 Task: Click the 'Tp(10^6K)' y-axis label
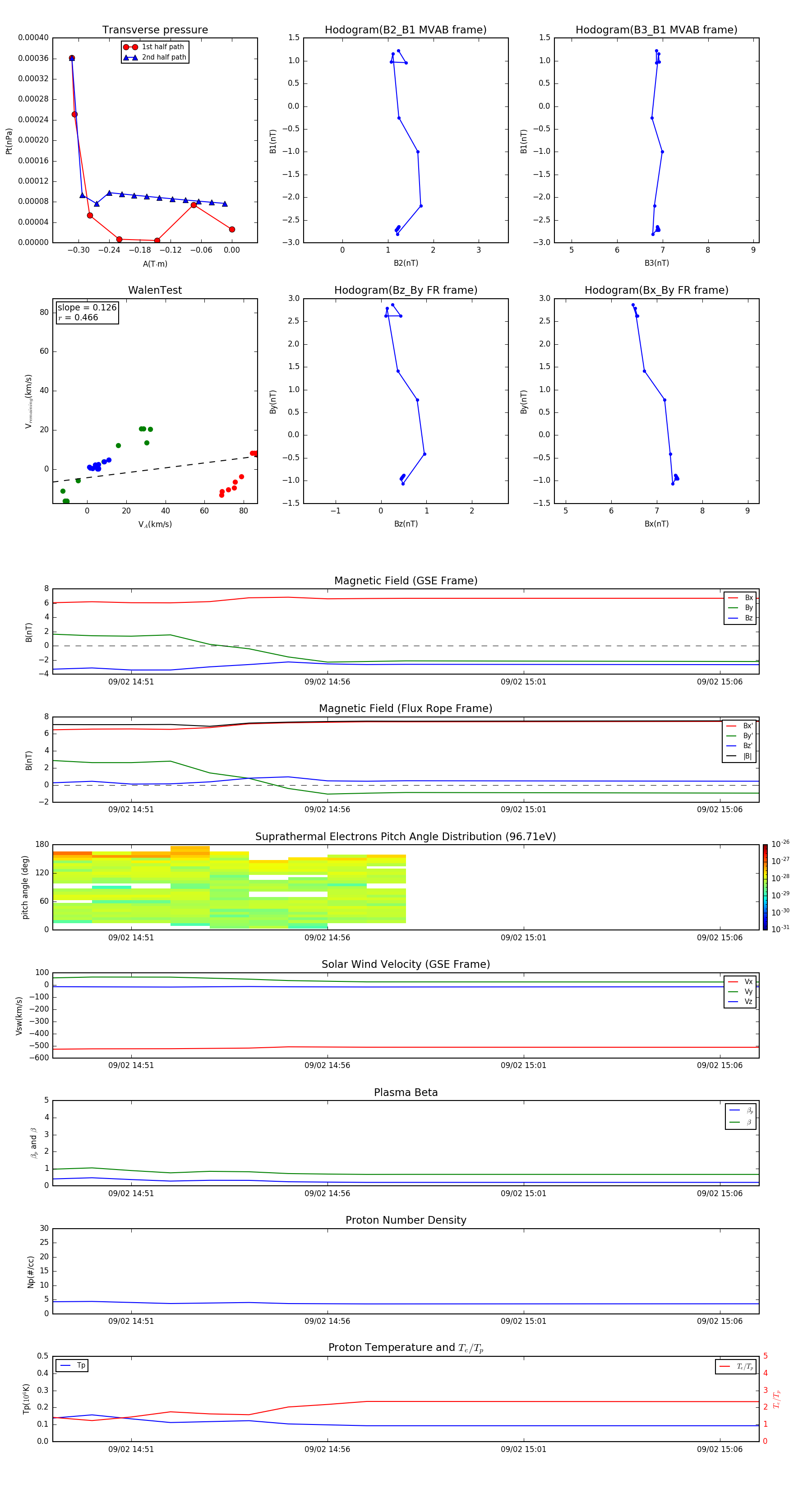pyautogui.click(x=26, y=1399)
